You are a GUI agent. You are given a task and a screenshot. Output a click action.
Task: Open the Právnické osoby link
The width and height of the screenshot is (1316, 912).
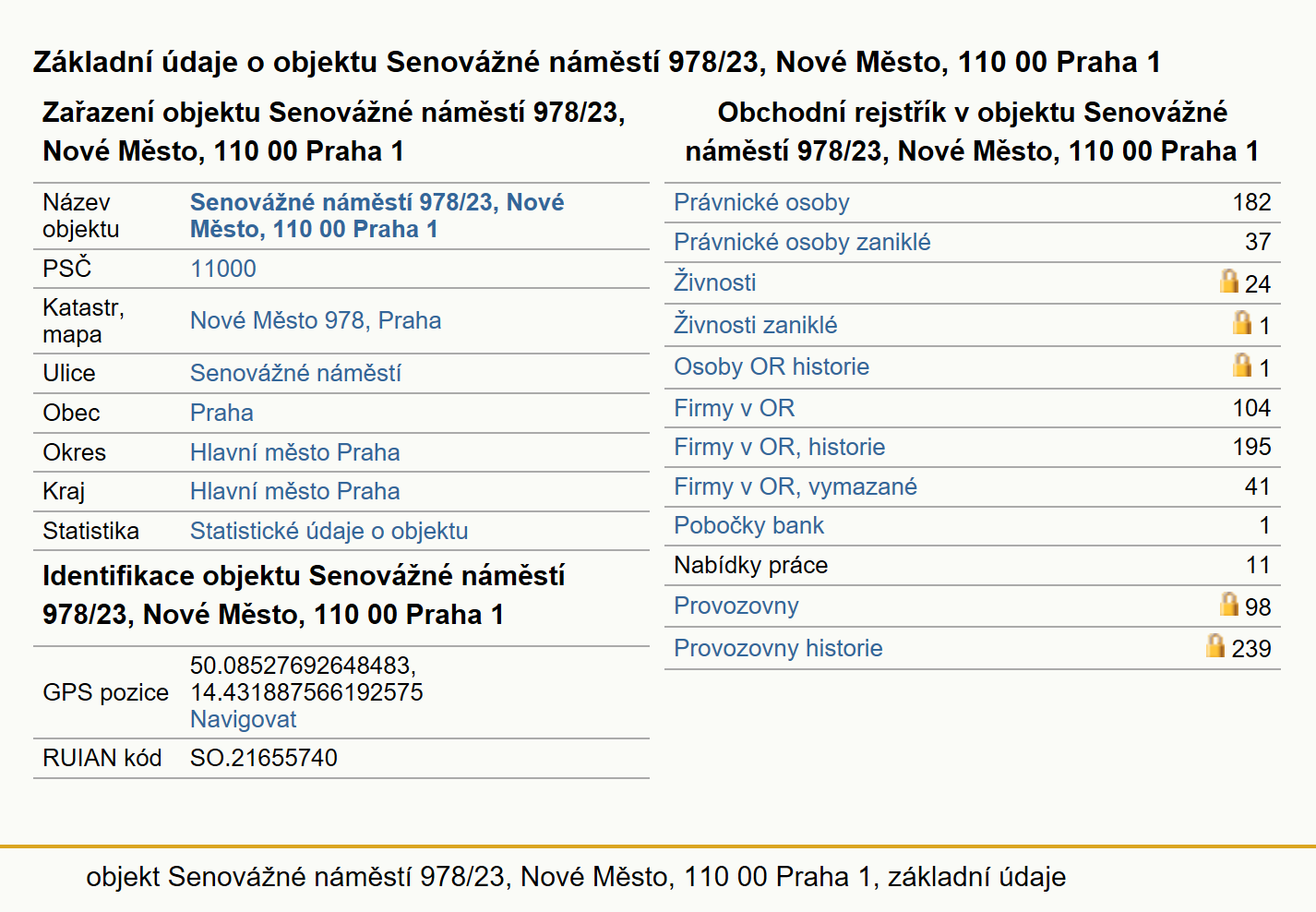[x=761, y=202]
